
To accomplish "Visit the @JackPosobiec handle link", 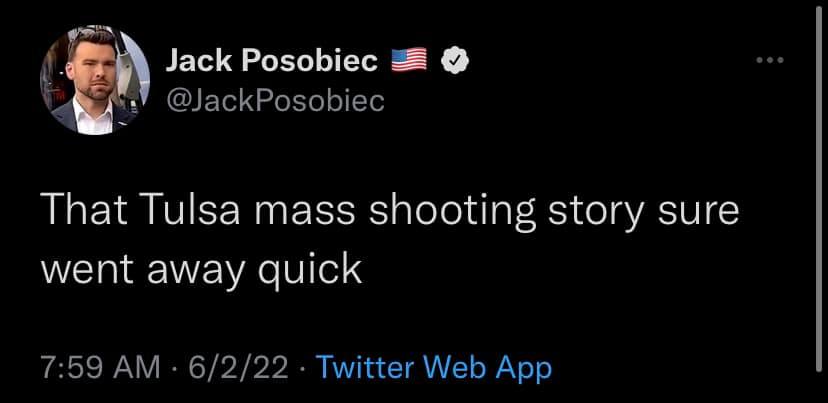I will click(273, 101).
